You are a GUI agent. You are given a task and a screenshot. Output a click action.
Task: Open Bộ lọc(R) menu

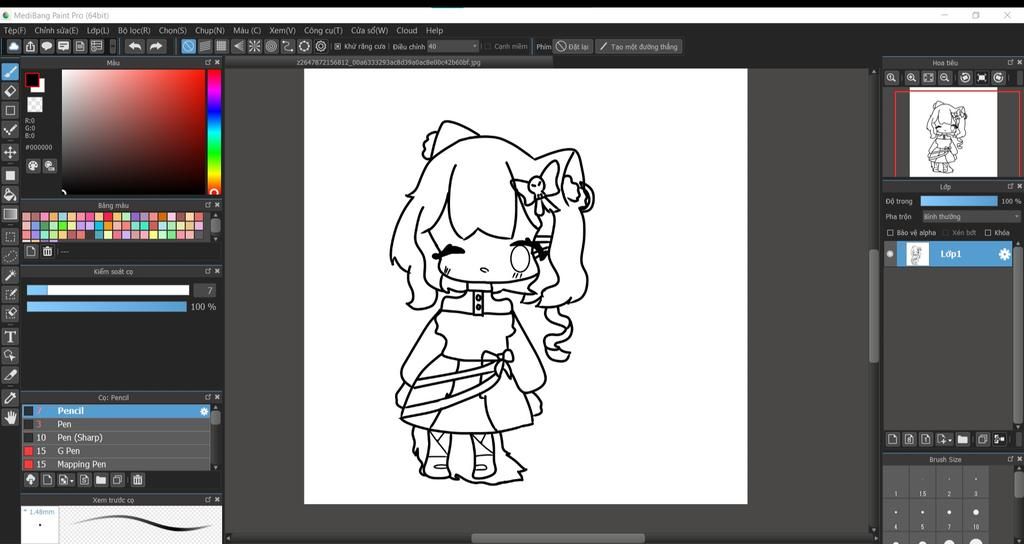(134, 31)
